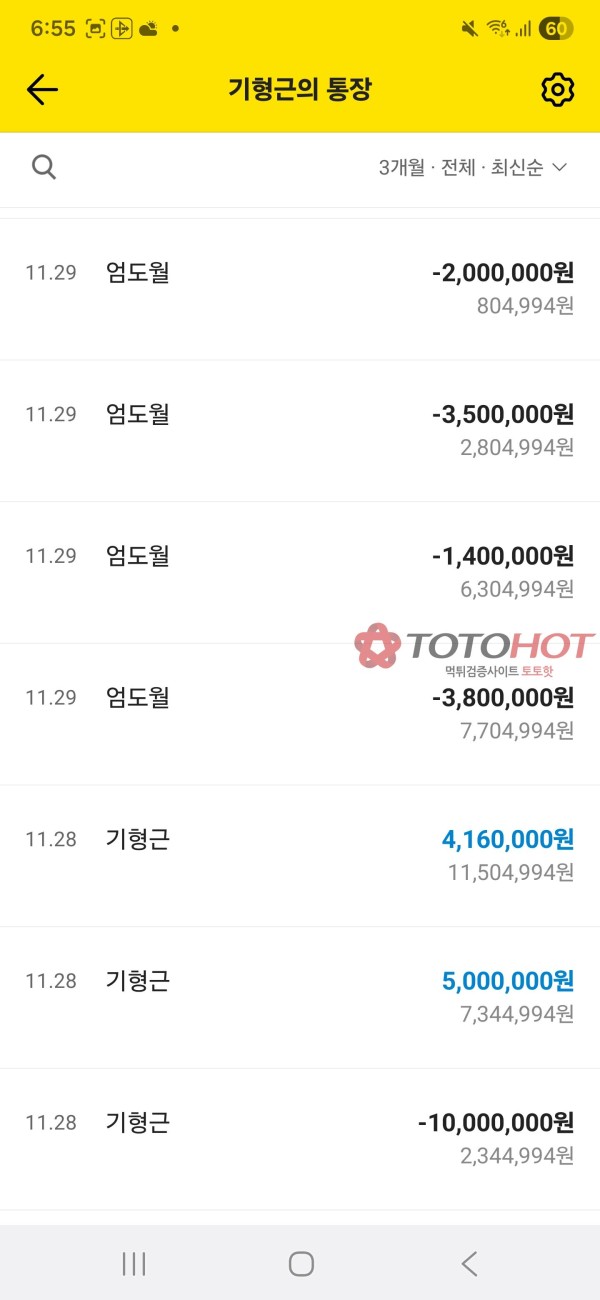Screen dimensions: 600x1300
Task: Tap the transaction search magnifier icon
Action: pyautogui.click(x=44, y=167)
